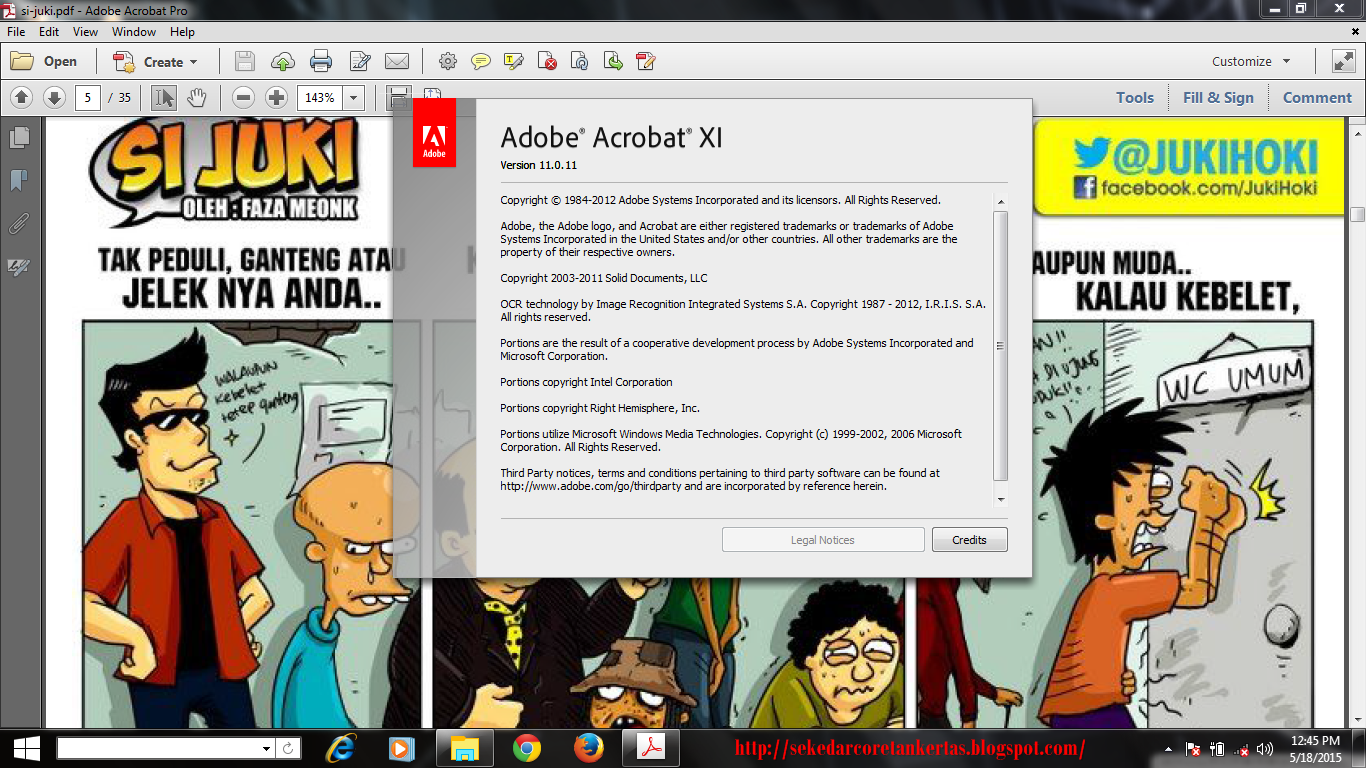Click the Extract page icon
This screenshot has height=768, width=1366.
pyautogui.click(x=613, y=61)
